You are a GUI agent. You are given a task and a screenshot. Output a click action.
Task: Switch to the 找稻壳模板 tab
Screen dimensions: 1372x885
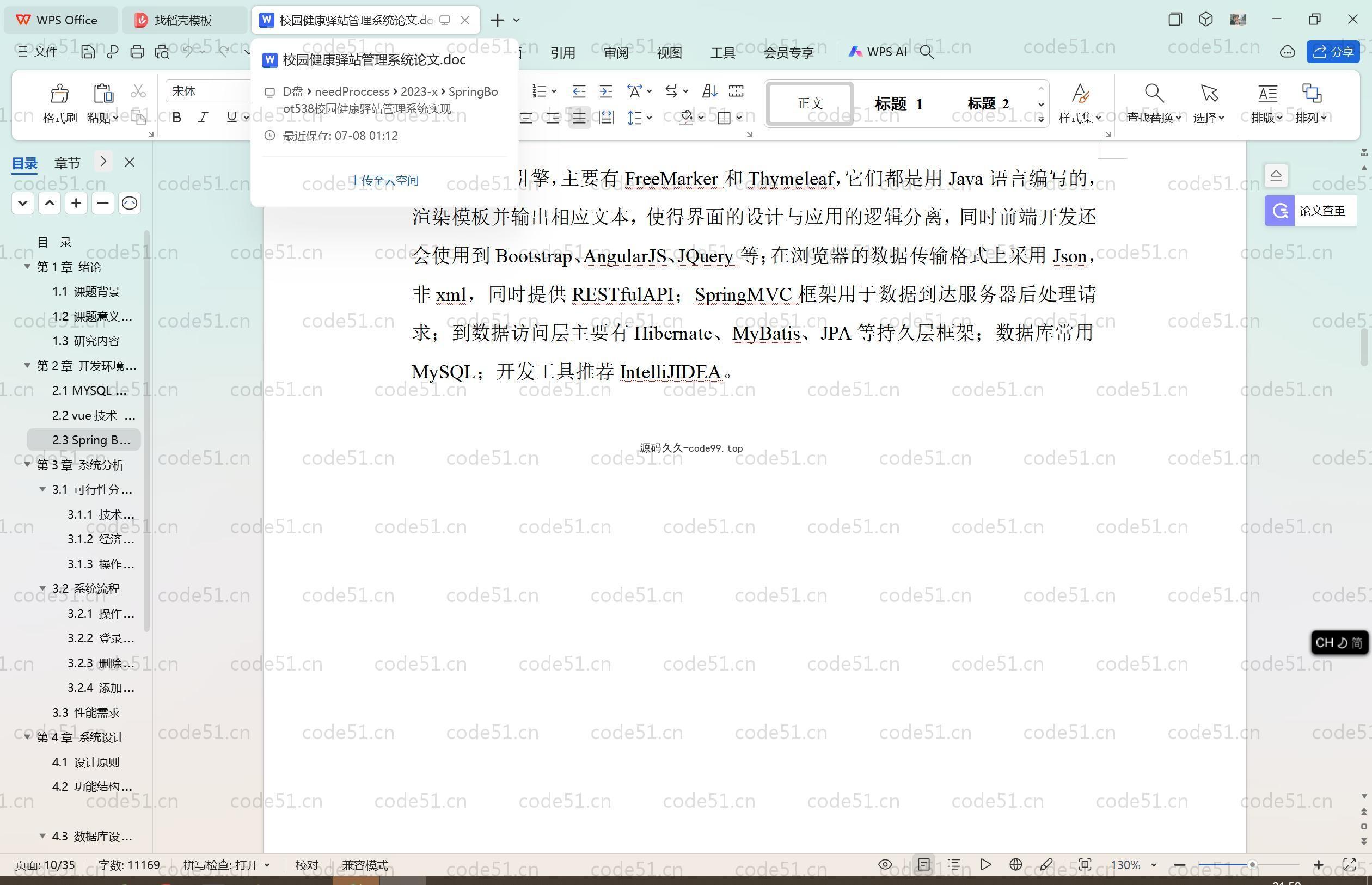183,20
